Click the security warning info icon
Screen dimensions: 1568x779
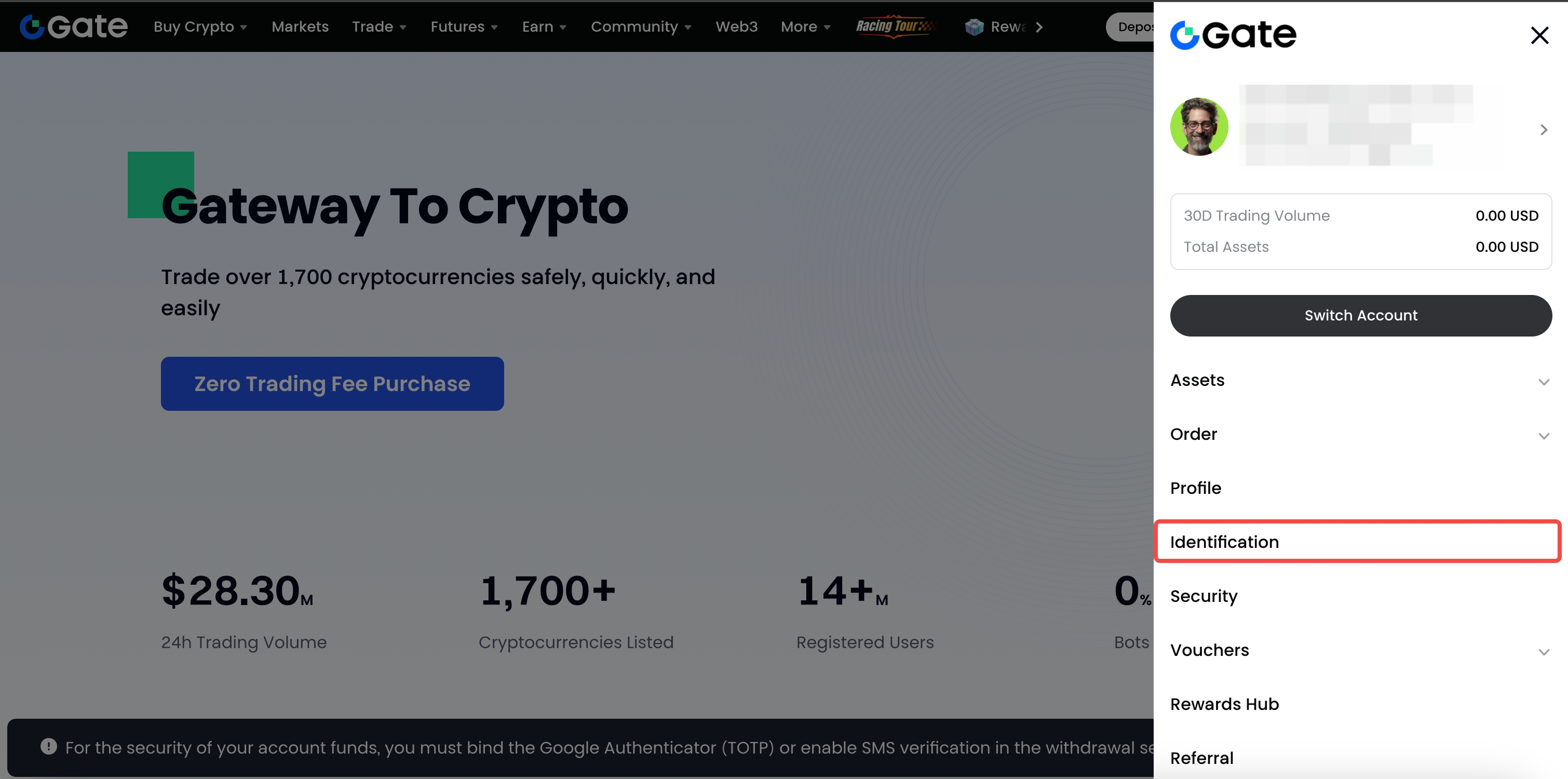[x=49, y=746]
